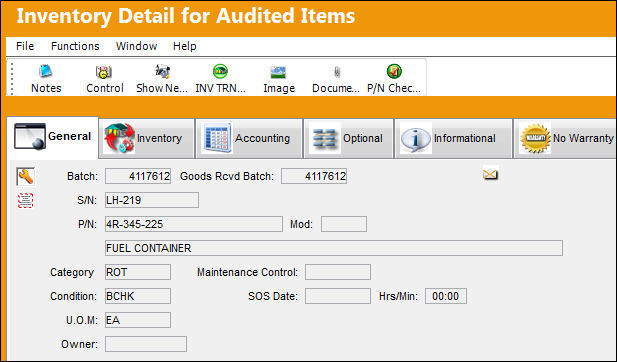Click the empty Maintenance Control field

(x=338, y=272)
